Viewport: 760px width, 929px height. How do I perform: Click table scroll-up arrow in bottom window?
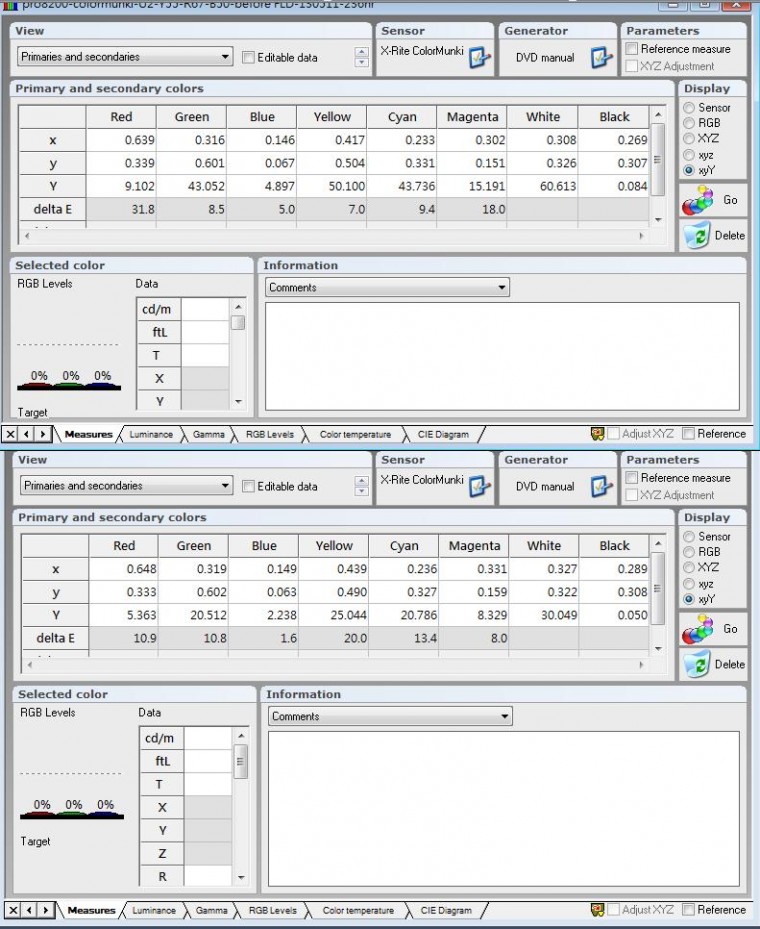(x=658, y=543)
